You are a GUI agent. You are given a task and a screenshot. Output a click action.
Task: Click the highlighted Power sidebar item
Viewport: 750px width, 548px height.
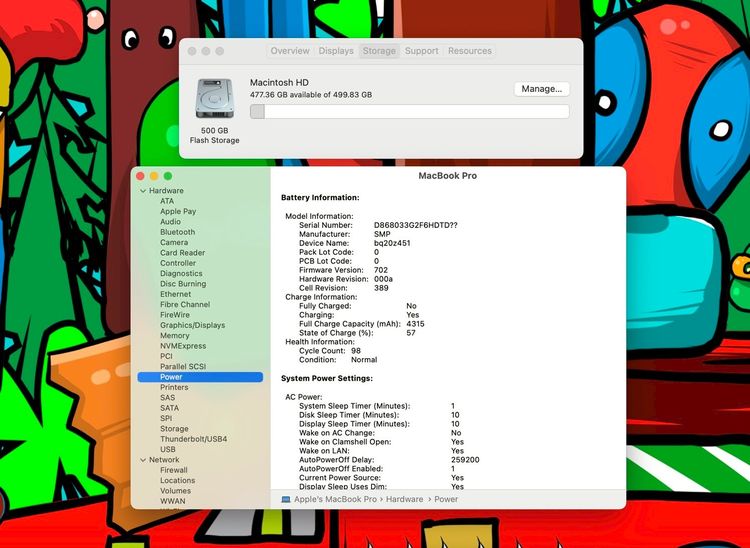click(200, 377)
